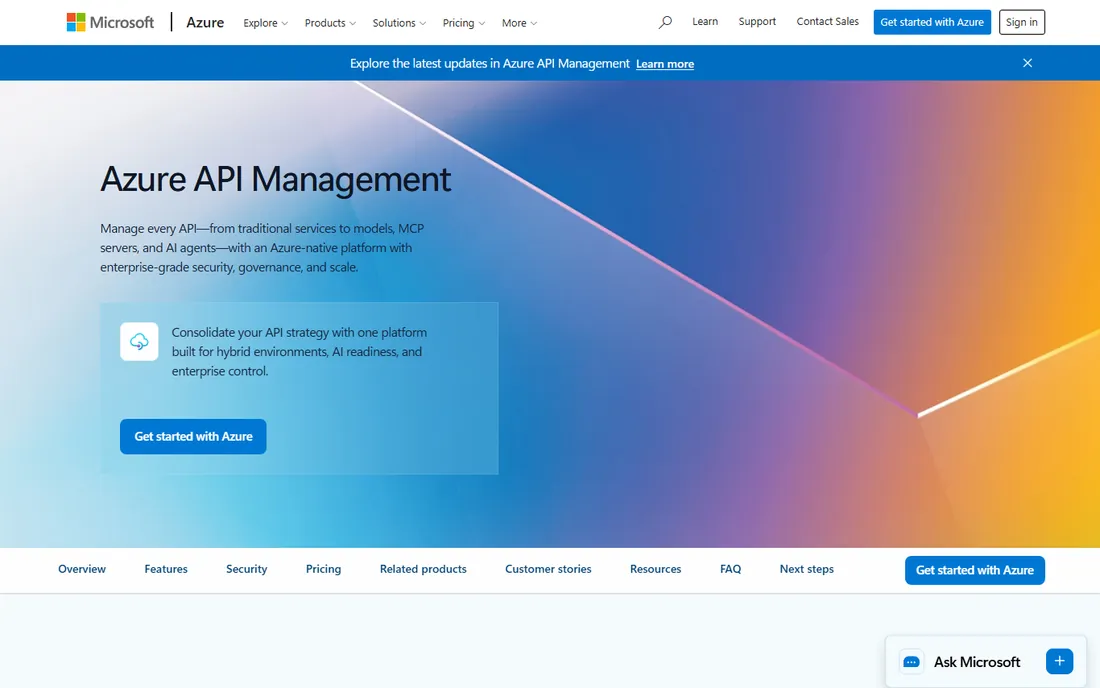Screen dimensions: 1100x688
Task: Dismiss the API Management update banner
Action: [x=1027, y=63]
